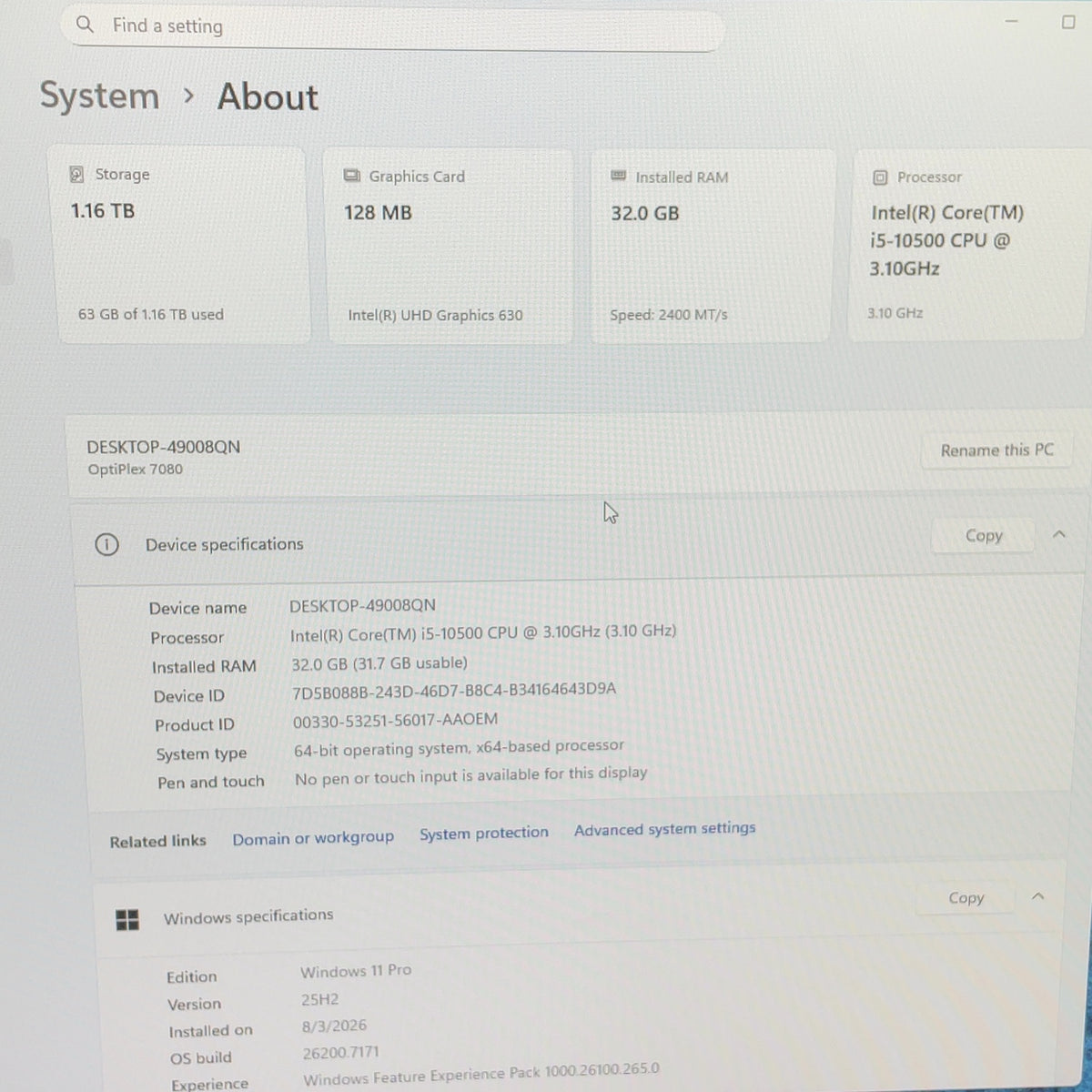
Task: Click the Installed on 8/3/2026 value
Action: 335,1026
